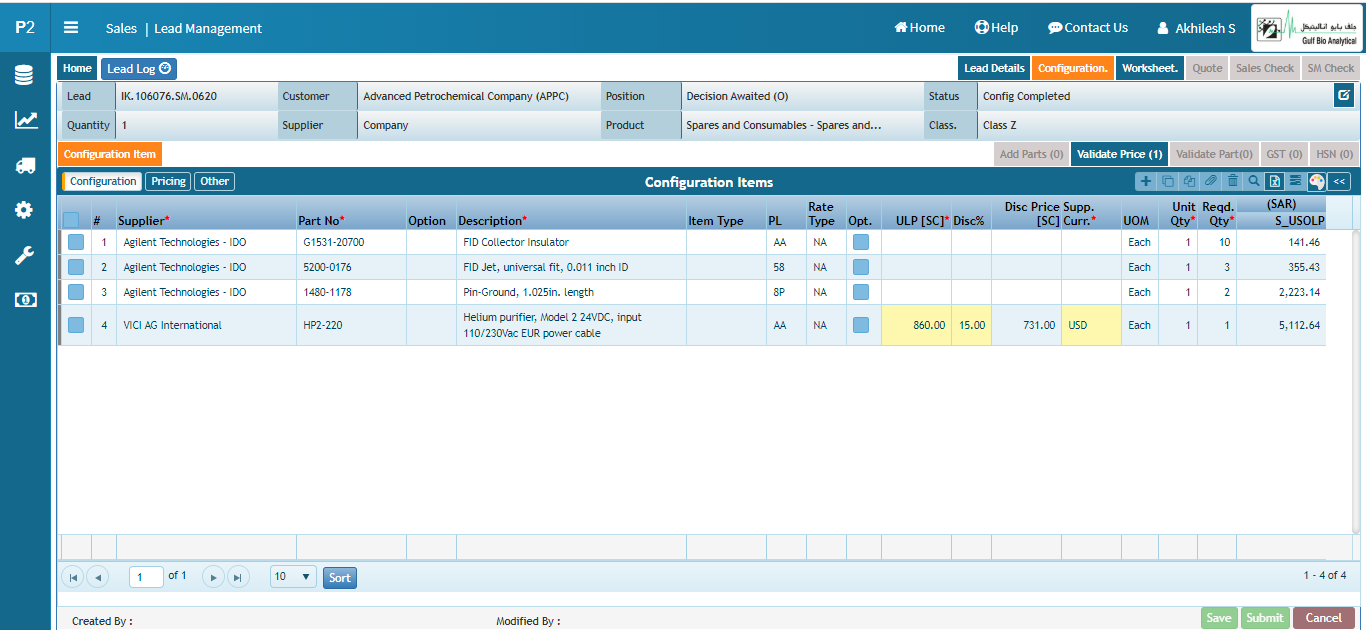
Task: Open the Lead Log tab
Action: pos(139,68)
